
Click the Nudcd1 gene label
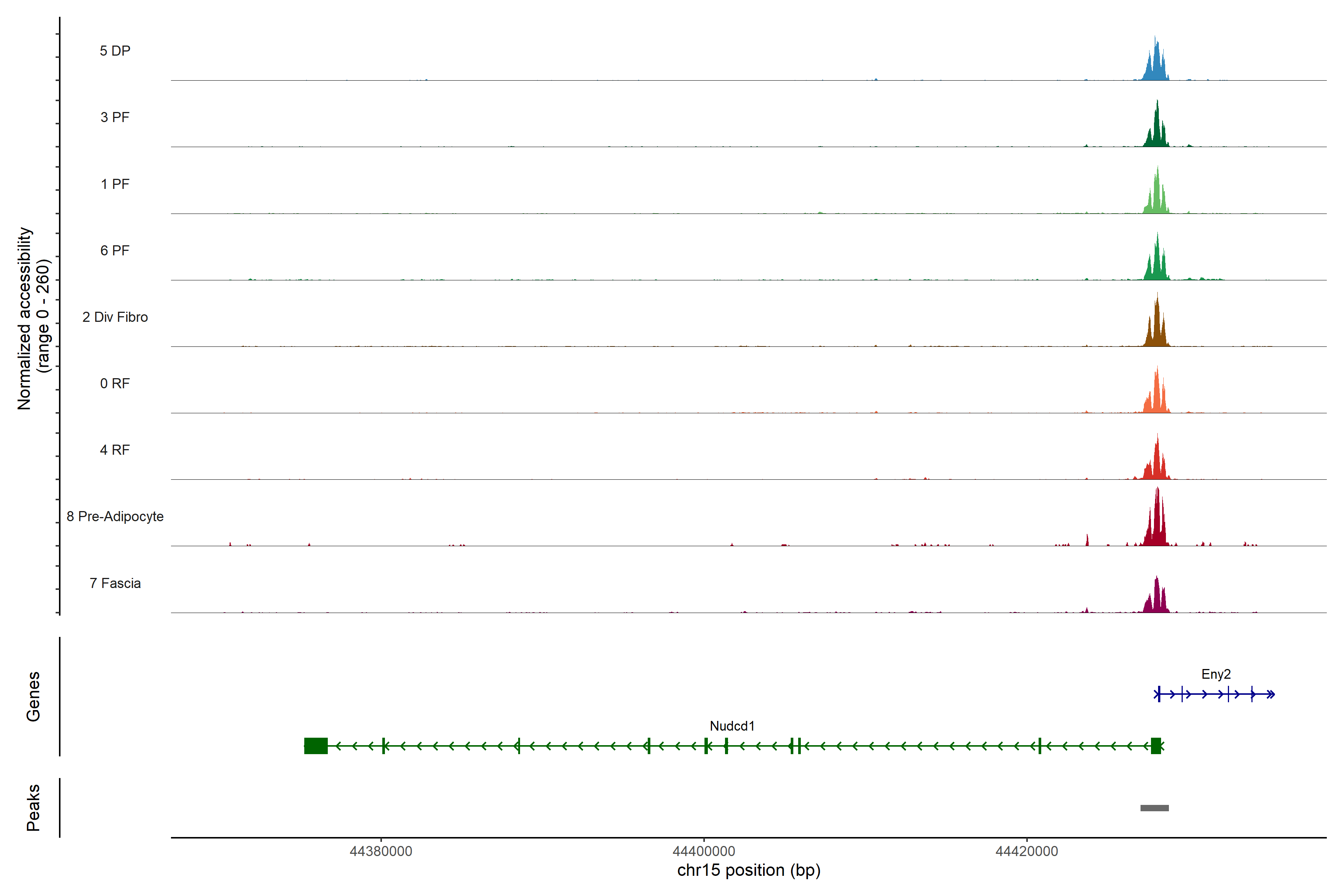[732, 726]
